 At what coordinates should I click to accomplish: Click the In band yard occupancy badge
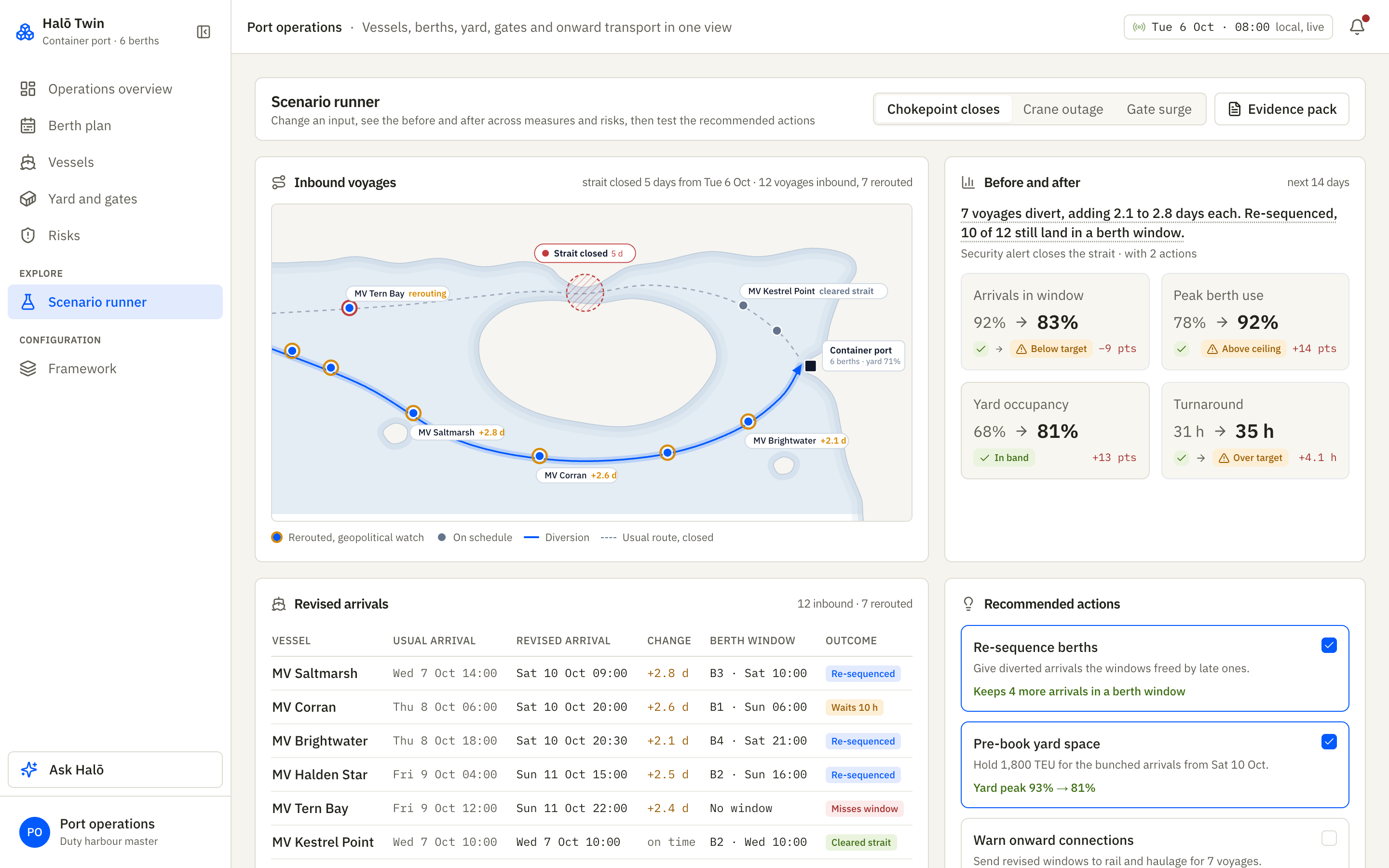coord(1004,458)
